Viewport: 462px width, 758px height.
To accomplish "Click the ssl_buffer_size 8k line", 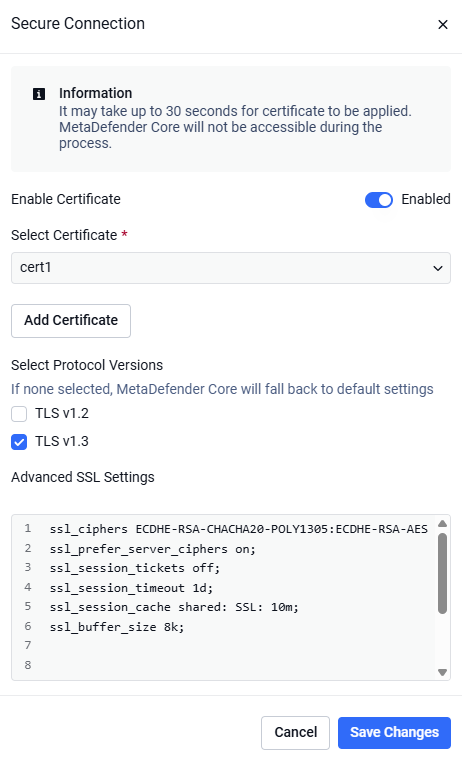I will [x=116, y=627].
